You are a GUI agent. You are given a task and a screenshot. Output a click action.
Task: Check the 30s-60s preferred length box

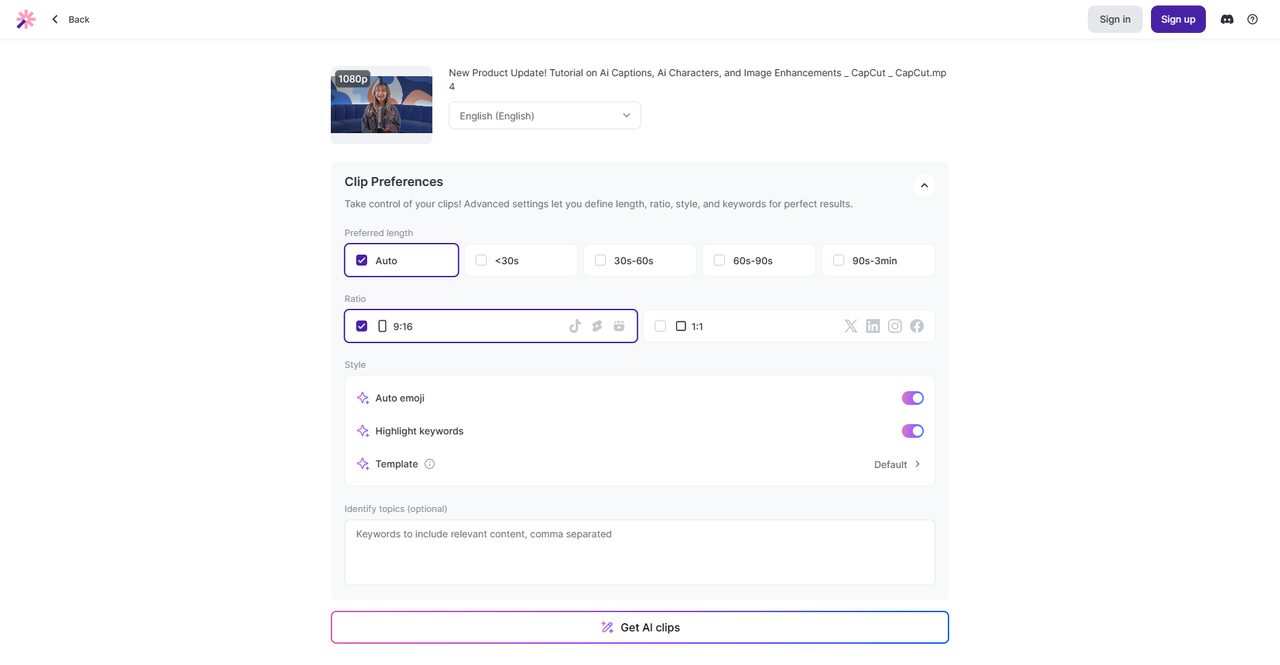click(x=600, y=260)
